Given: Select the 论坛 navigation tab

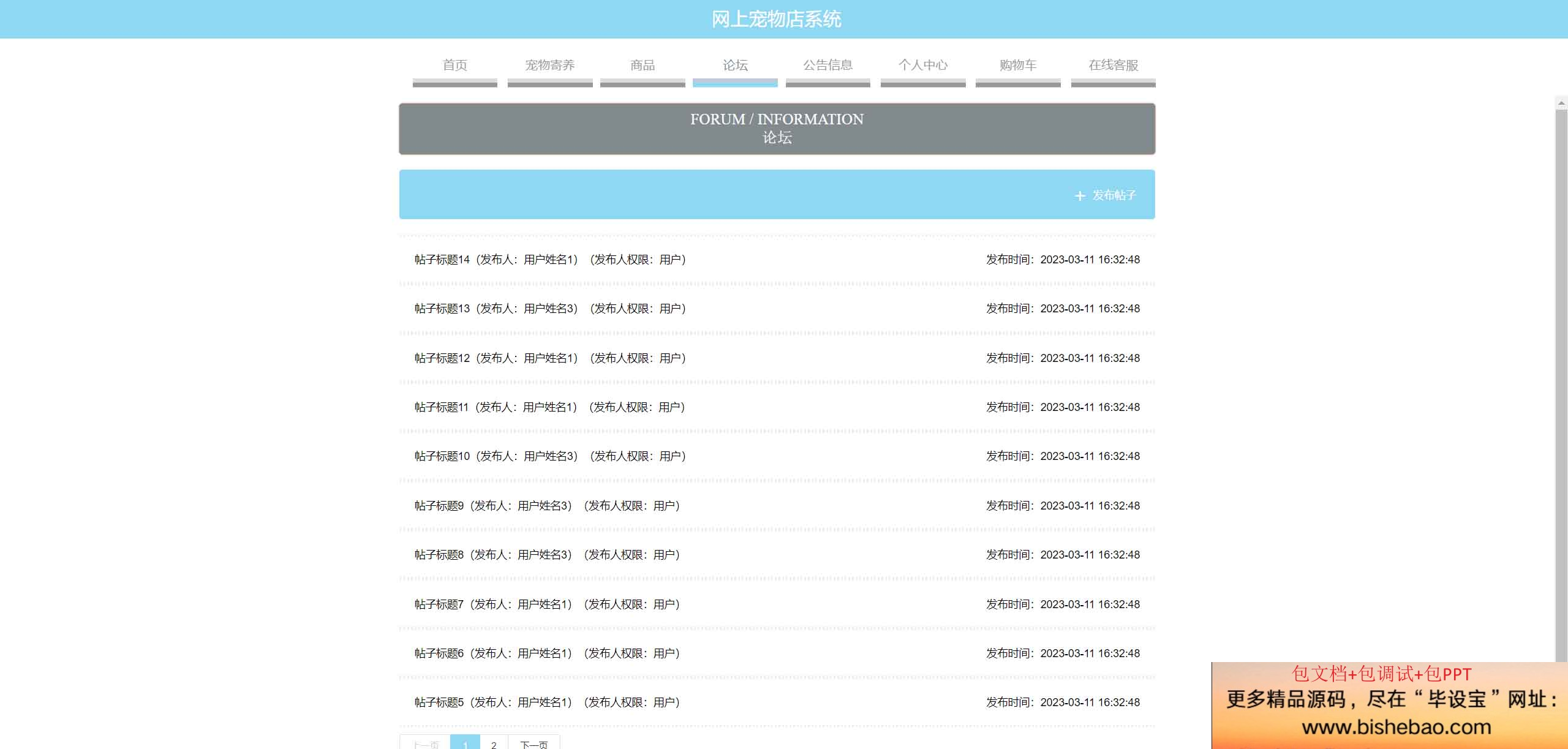Looking at the screenshot, I should 735,66.
